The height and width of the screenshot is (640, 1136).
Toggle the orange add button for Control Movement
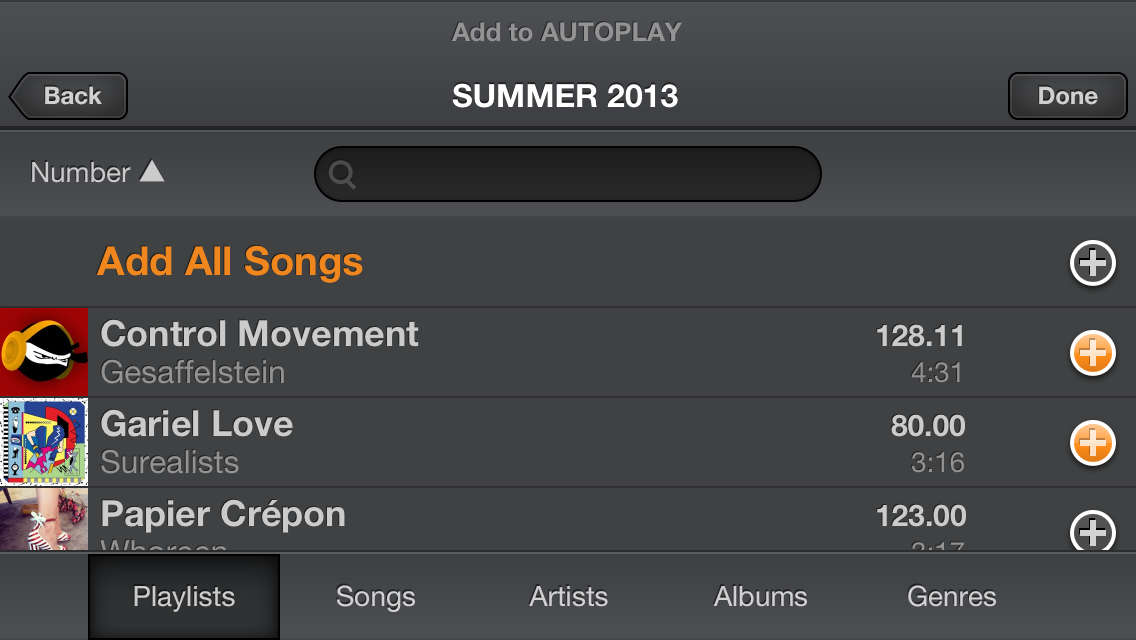tap(1092, 353)
